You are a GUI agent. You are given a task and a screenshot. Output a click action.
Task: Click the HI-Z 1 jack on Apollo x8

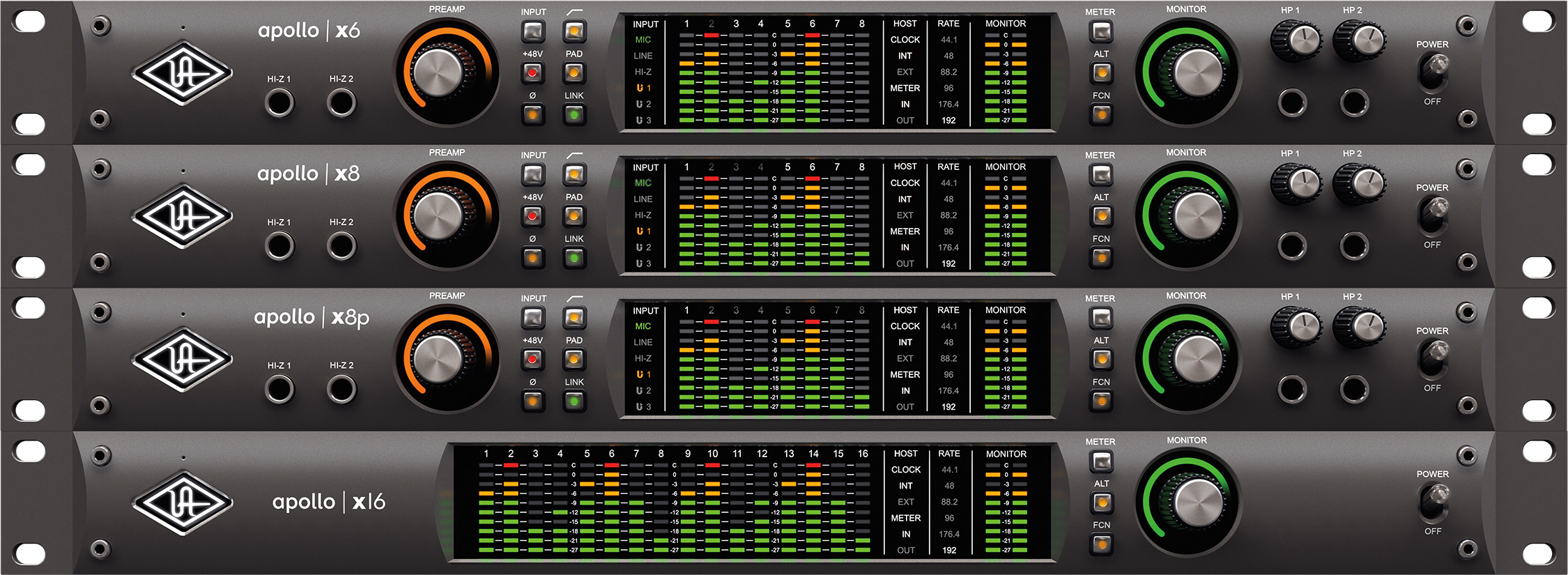click(x=279, y=246)
